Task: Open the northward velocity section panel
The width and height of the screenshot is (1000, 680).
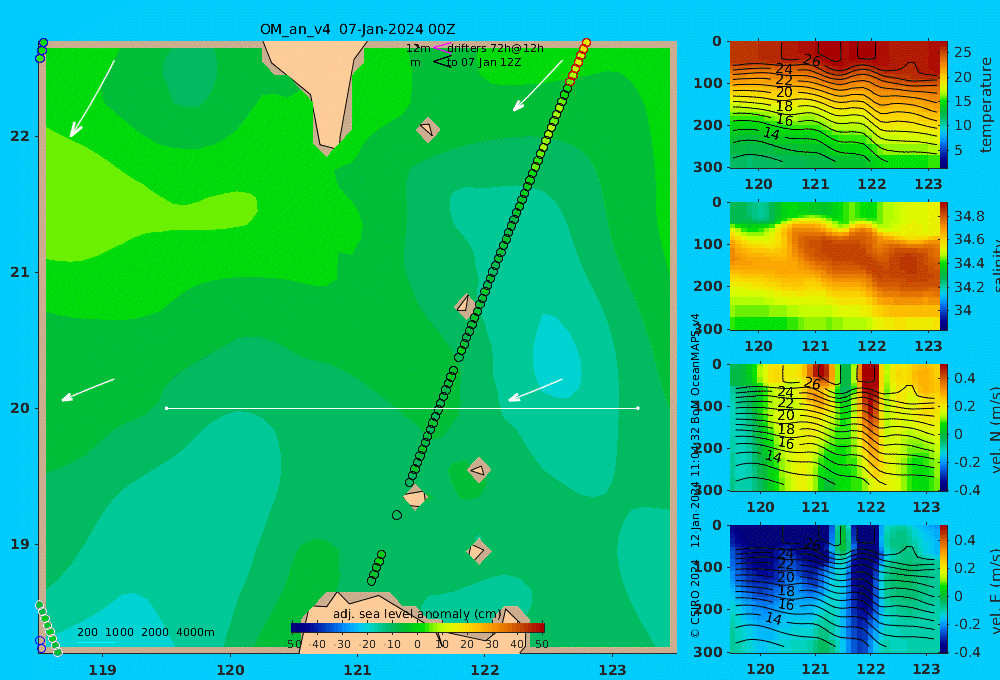Action: pos(834,427)
